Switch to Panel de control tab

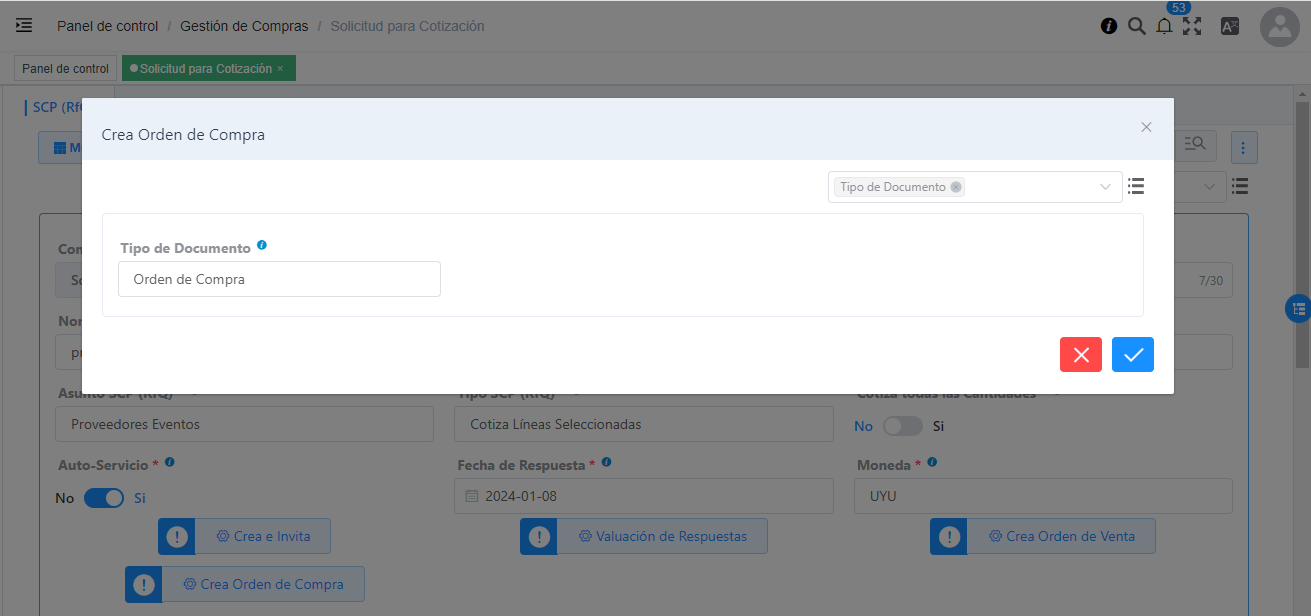65,69
